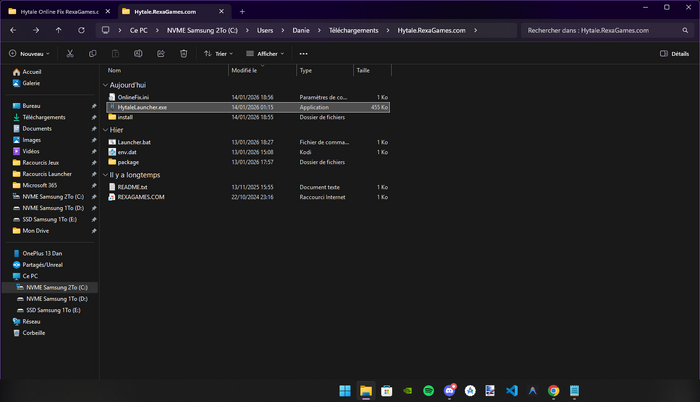Click the Paste icon in toolbar
The image size is (700, 402).
click(115, 54)
